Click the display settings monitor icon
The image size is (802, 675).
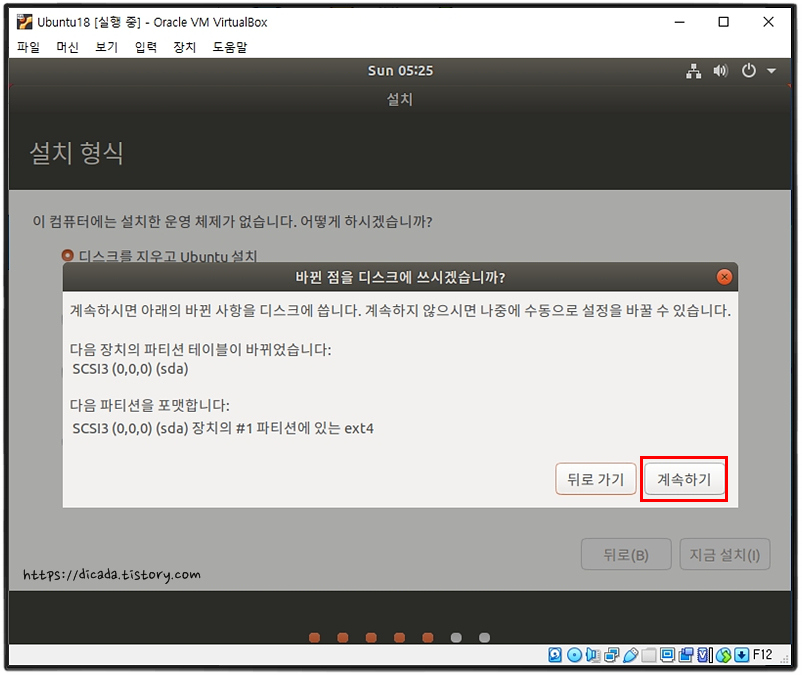667,655
